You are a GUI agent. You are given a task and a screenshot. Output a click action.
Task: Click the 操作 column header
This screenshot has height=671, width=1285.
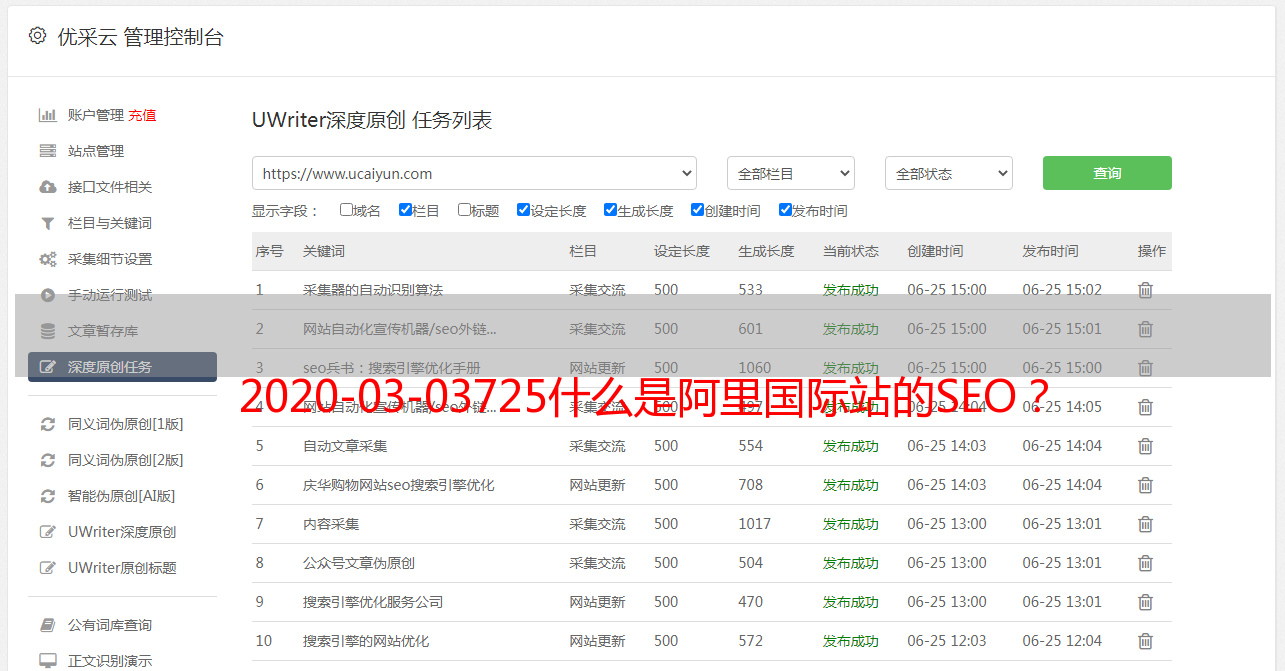click(1152, 251)
